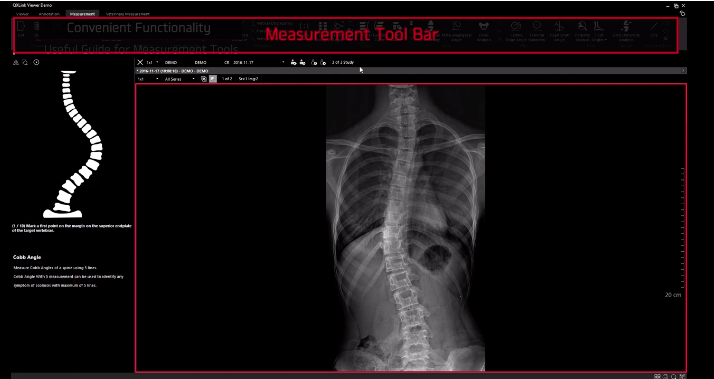This screenshot has height=379, width=714.
Task: Click the Cobb Angle heading text
Action: coord(27,257)
